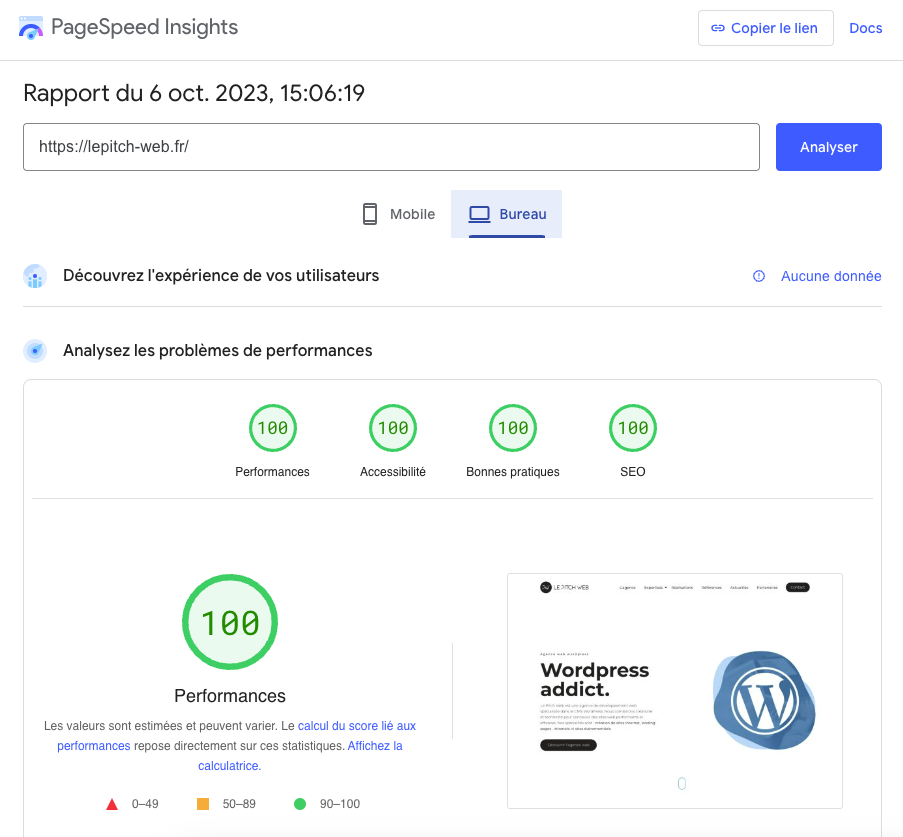Image resolution: width=903 pixels, height=837 pixels.
Task: Click the performance analysis radar icon
Action: [35, 350]
